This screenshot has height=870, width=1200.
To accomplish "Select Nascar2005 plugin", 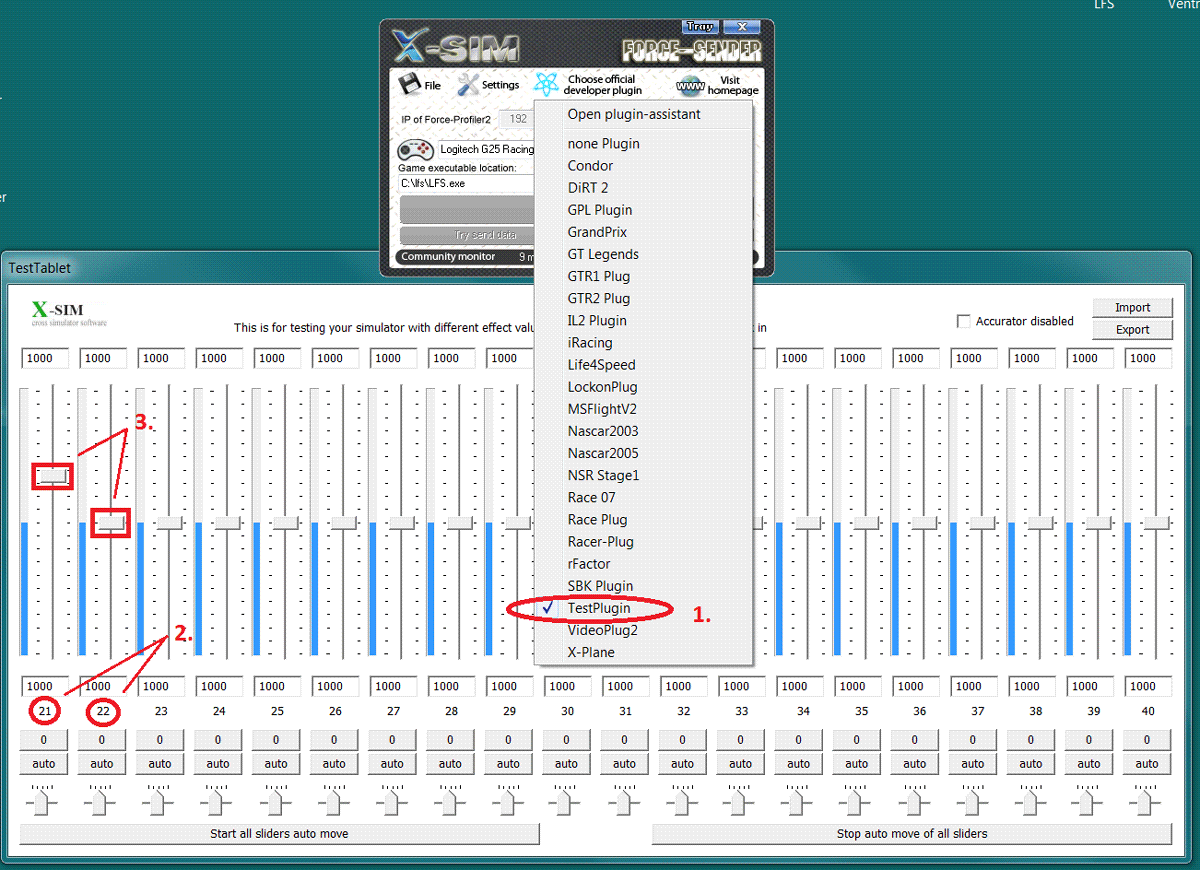I will (603, 453).
